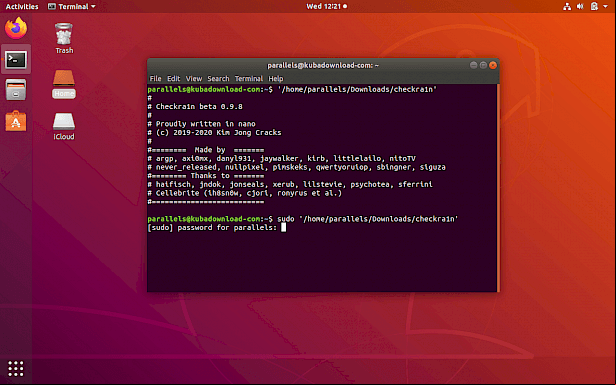Screen dimensions: 616x385
Task: Click 'Proudly written in nano' line
Action: click(202, 124)
